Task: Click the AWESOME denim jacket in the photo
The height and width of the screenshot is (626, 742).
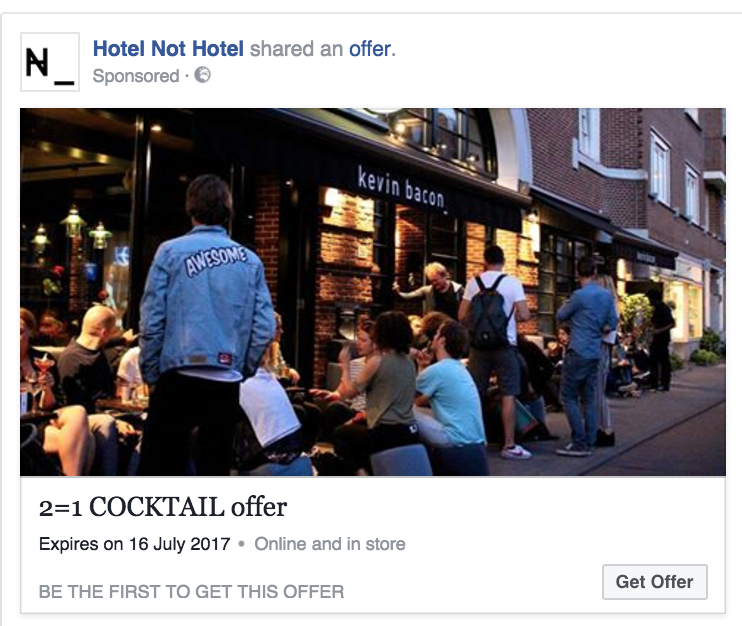Action: click(x=207, y=303)
